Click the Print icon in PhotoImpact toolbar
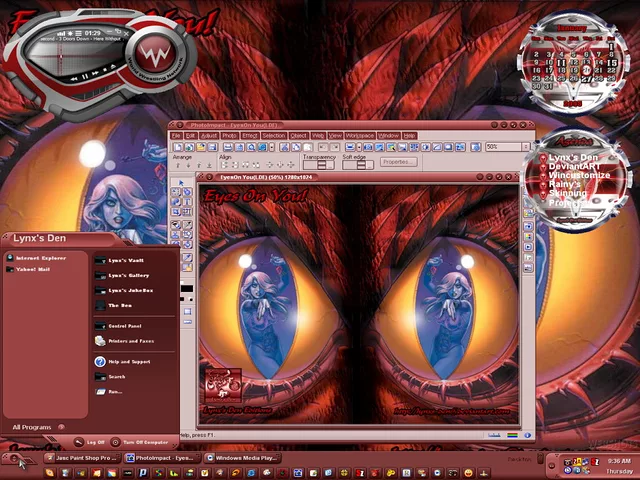 (x=228, y=147)
